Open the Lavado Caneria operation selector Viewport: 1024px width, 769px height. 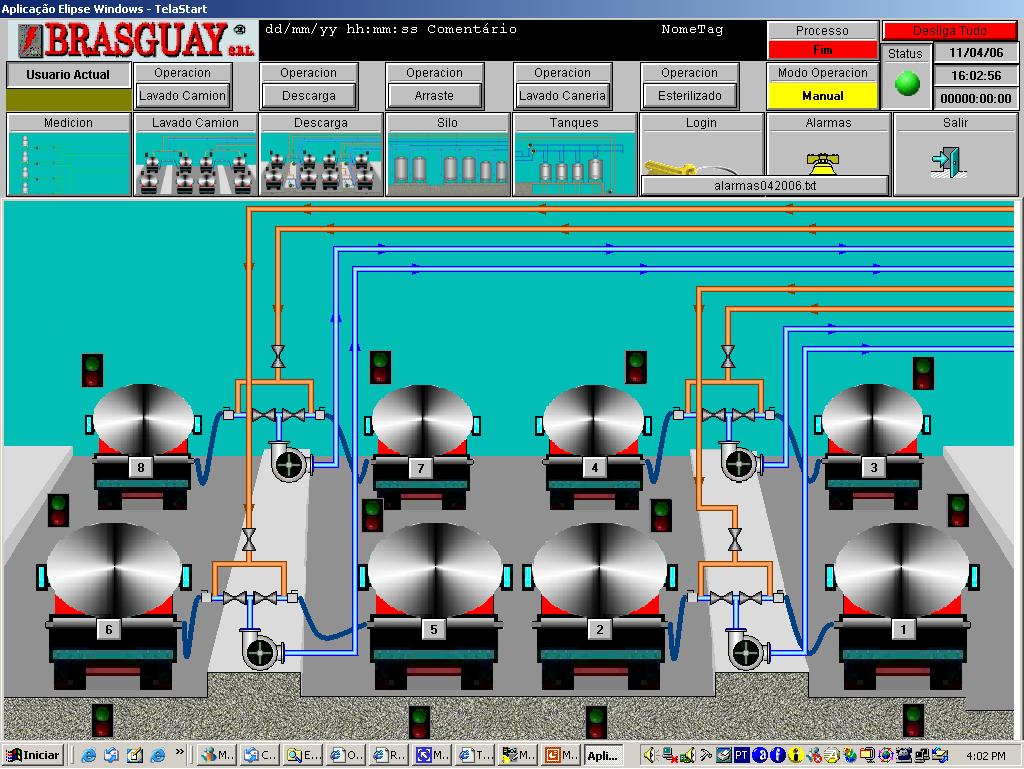coord(561,95)
